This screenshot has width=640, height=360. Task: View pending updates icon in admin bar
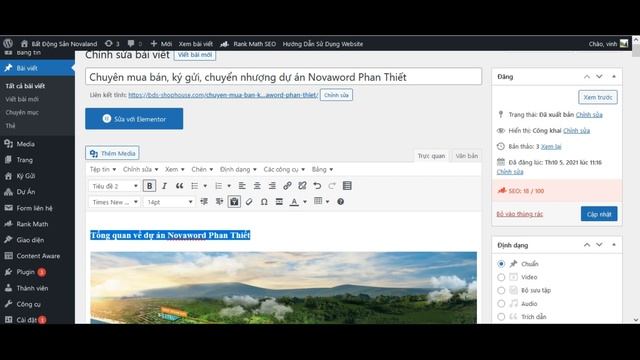click(112, 44)
